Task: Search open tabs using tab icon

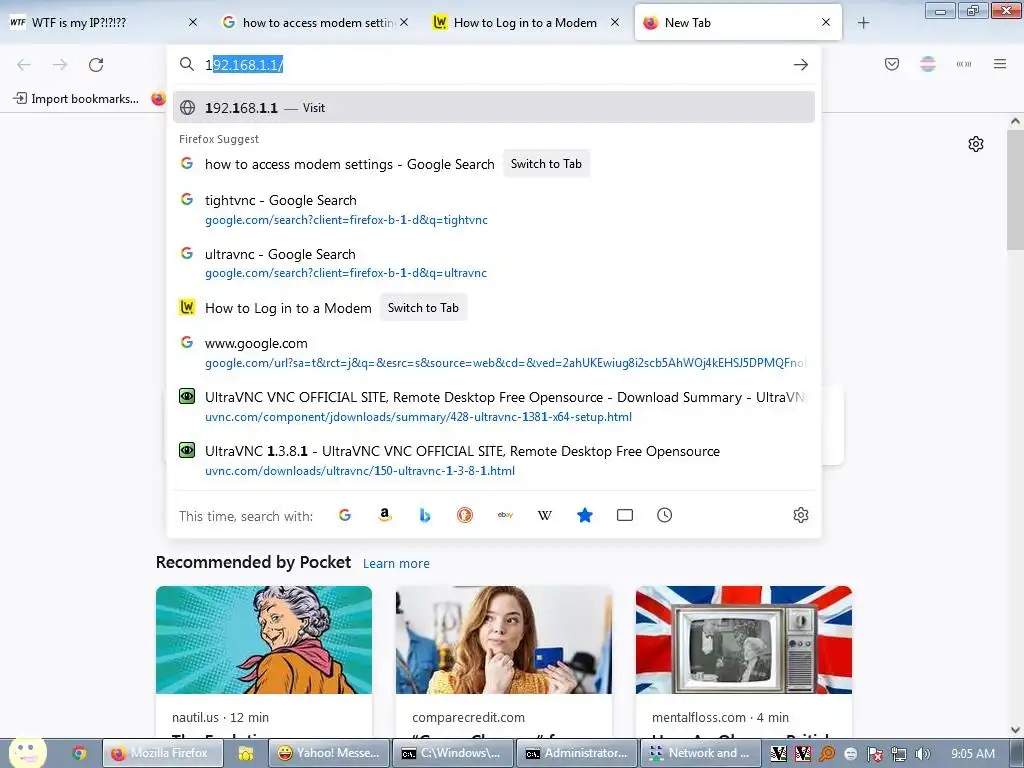Action: [x=625, y=515]
